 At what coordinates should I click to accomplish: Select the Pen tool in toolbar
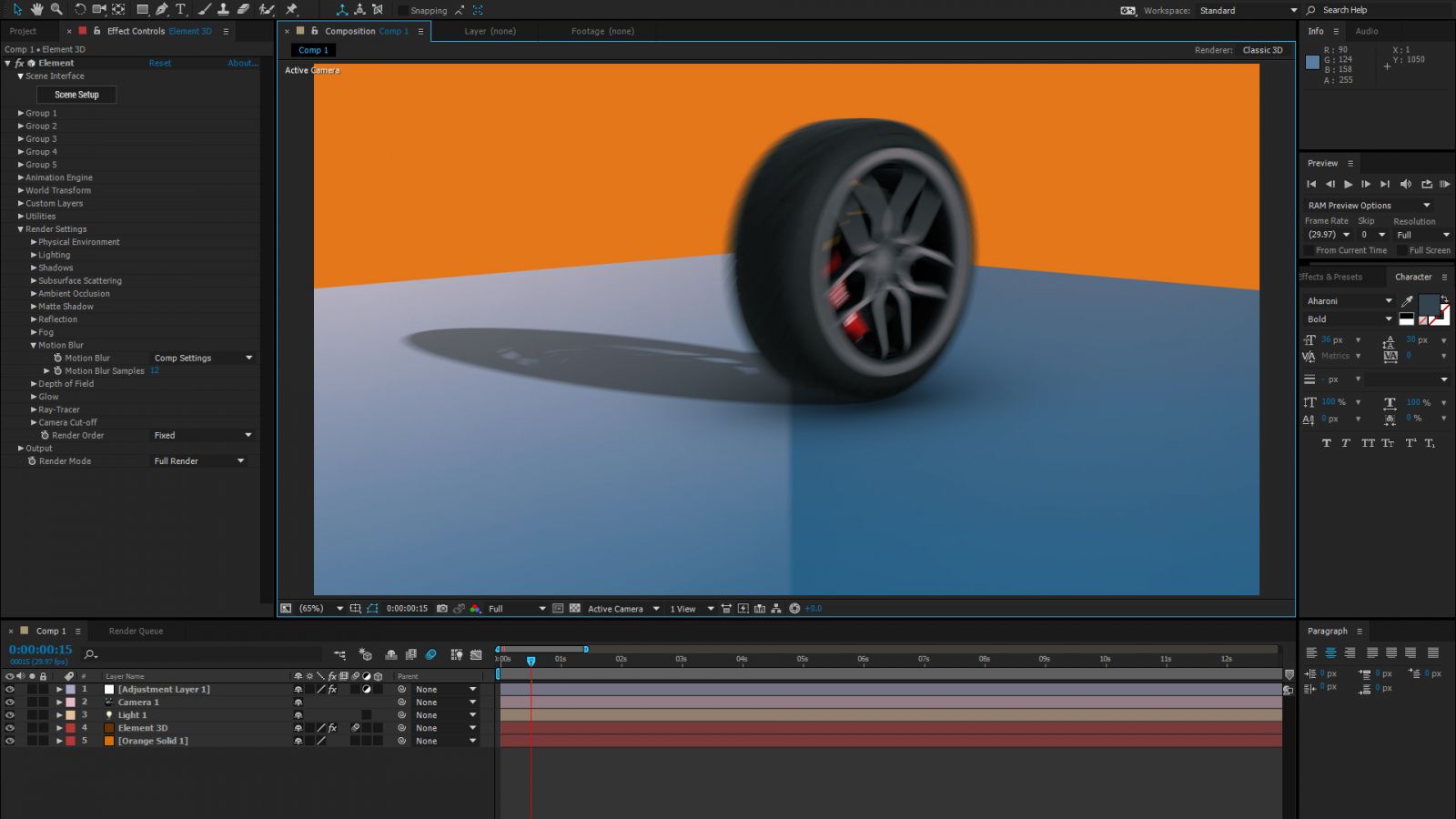tap(162, 9)
